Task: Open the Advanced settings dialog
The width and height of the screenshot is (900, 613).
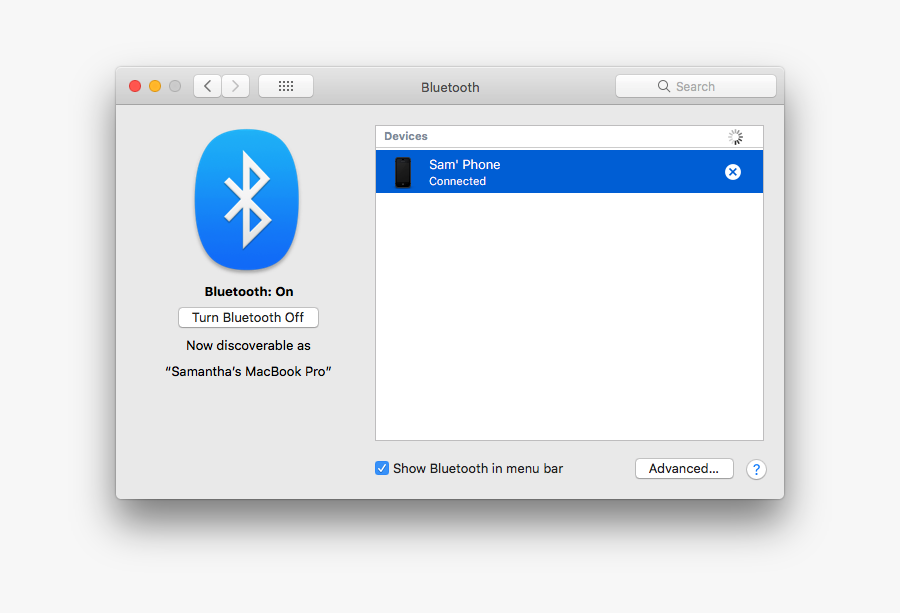Action: 684,468
